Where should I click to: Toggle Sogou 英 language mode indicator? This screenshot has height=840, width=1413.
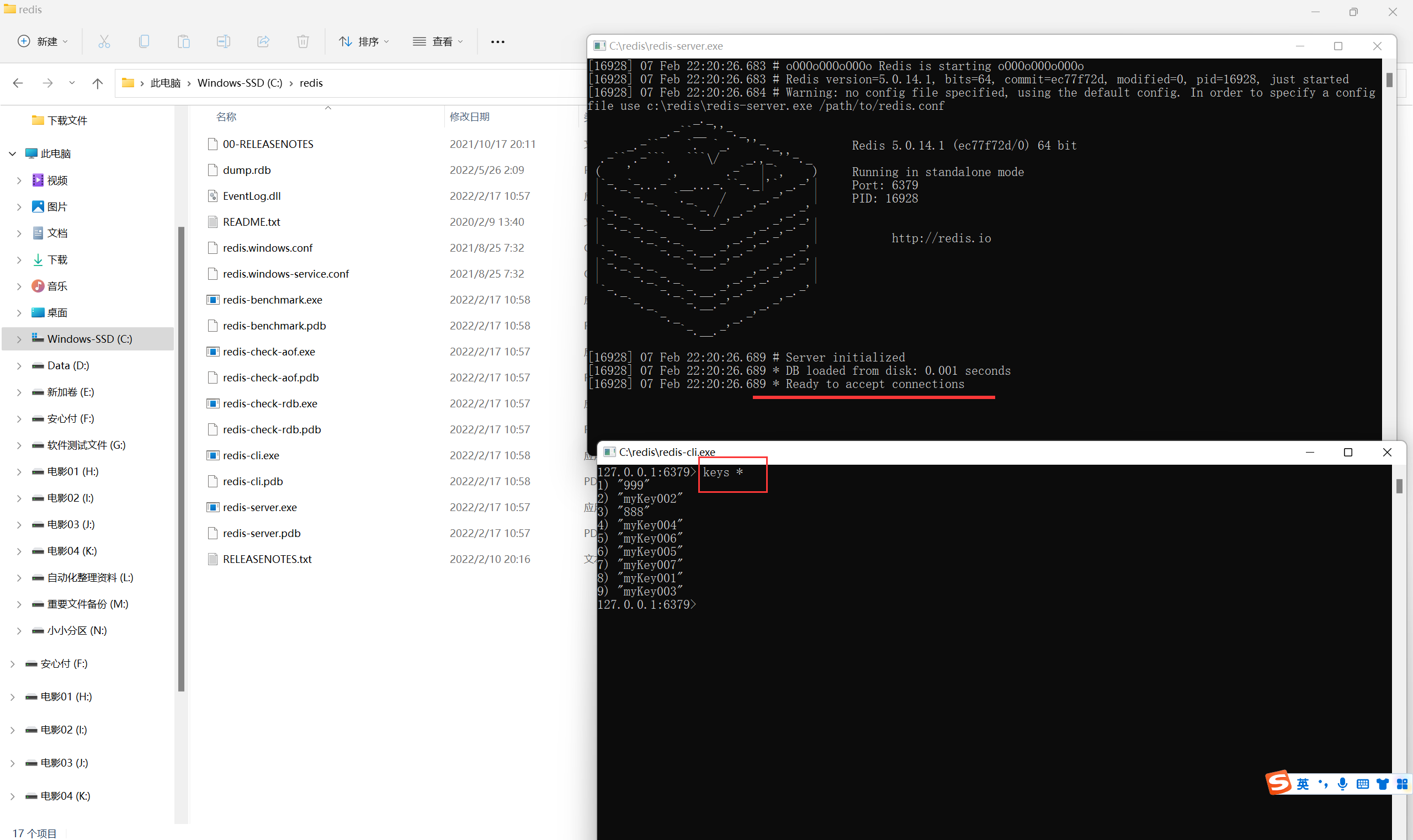click(1303, 784)
